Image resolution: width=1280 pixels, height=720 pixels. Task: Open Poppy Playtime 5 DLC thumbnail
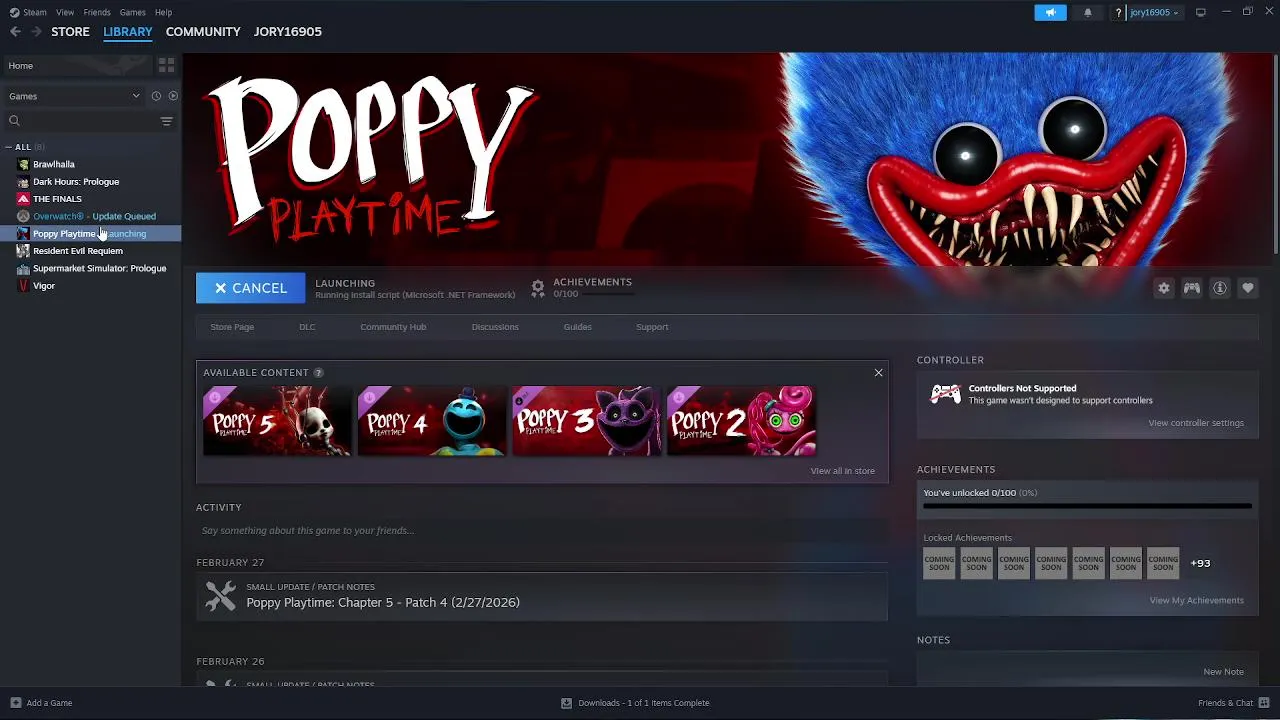point(277,422)
